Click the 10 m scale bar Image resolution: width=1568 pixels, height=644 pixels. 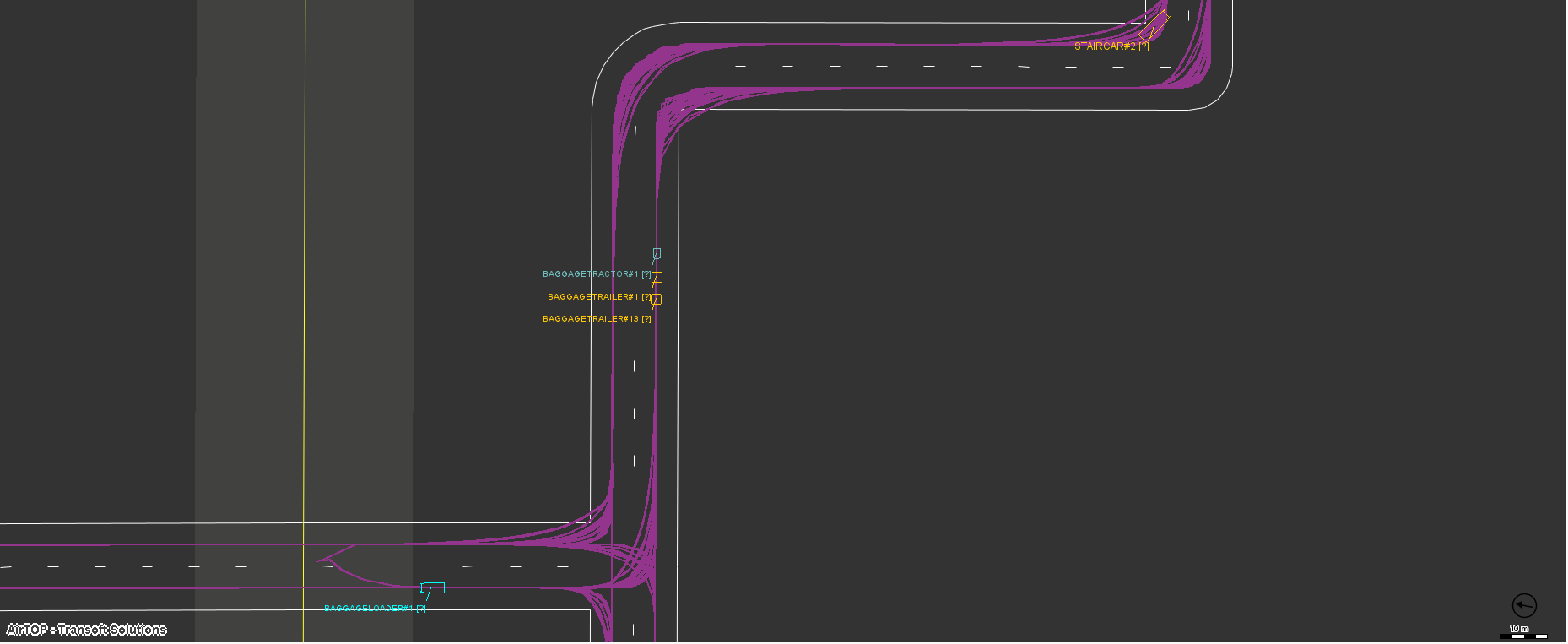(1522, 635)
